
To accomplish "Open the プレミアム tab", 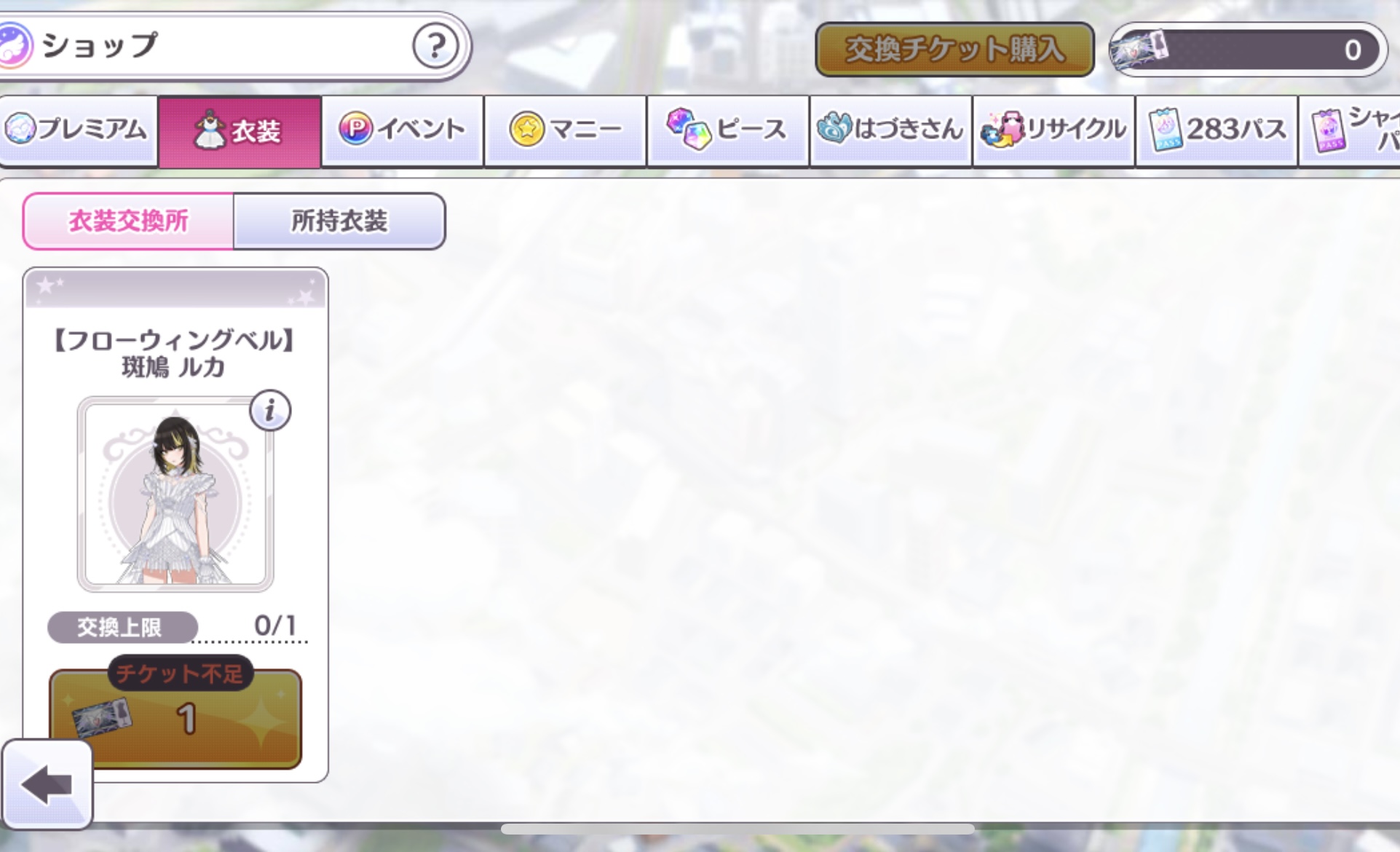I will click(x=78, y=130).
